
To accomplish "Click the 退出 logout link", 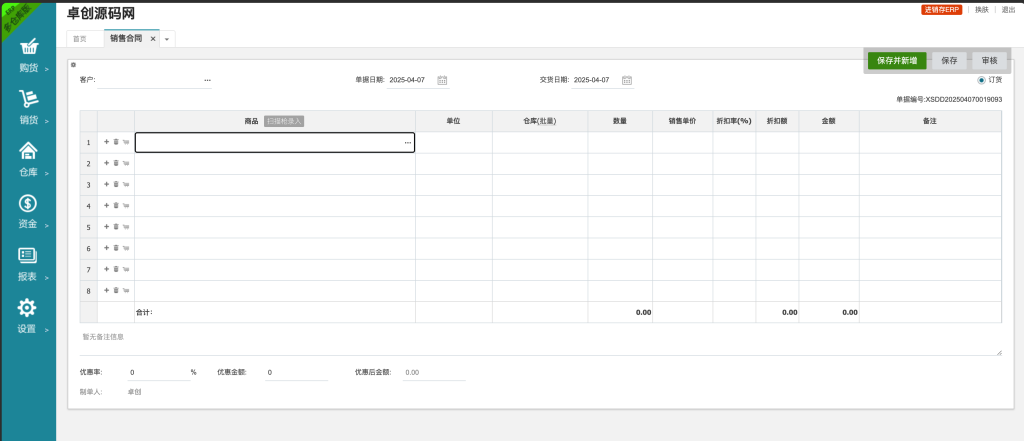I will 1008,10.
